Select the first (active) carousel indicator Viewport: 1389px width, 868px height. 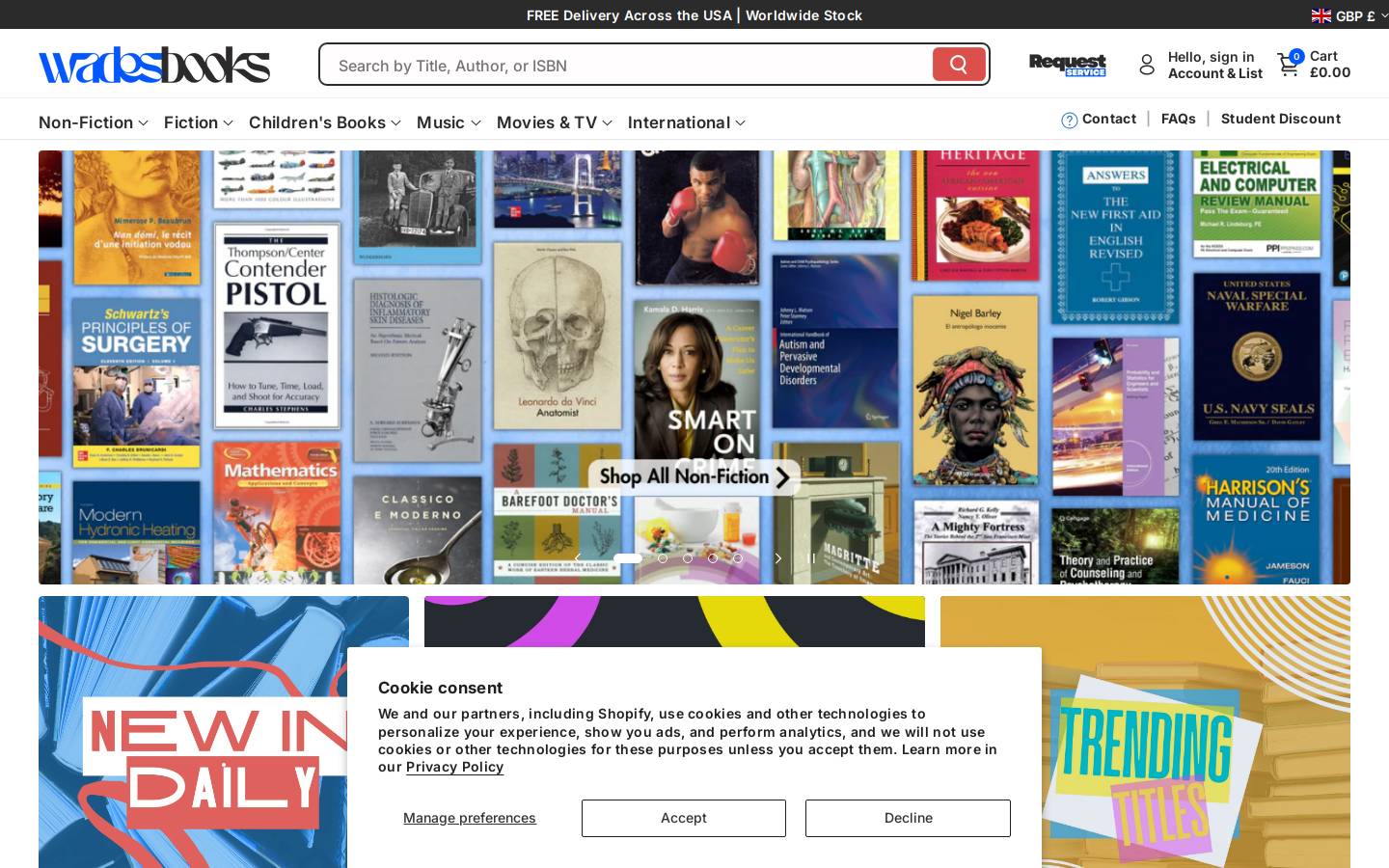(628, 558)
